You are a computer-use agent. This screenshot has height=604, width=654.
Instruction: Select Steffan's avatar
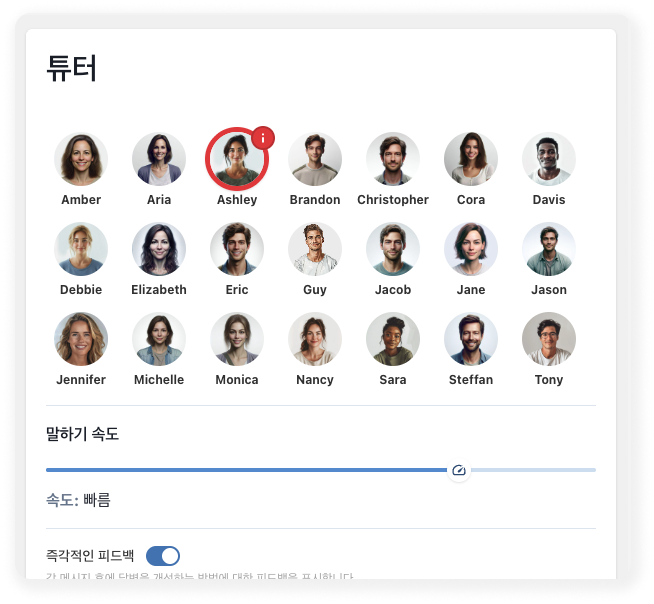click(x=471, y=339)
